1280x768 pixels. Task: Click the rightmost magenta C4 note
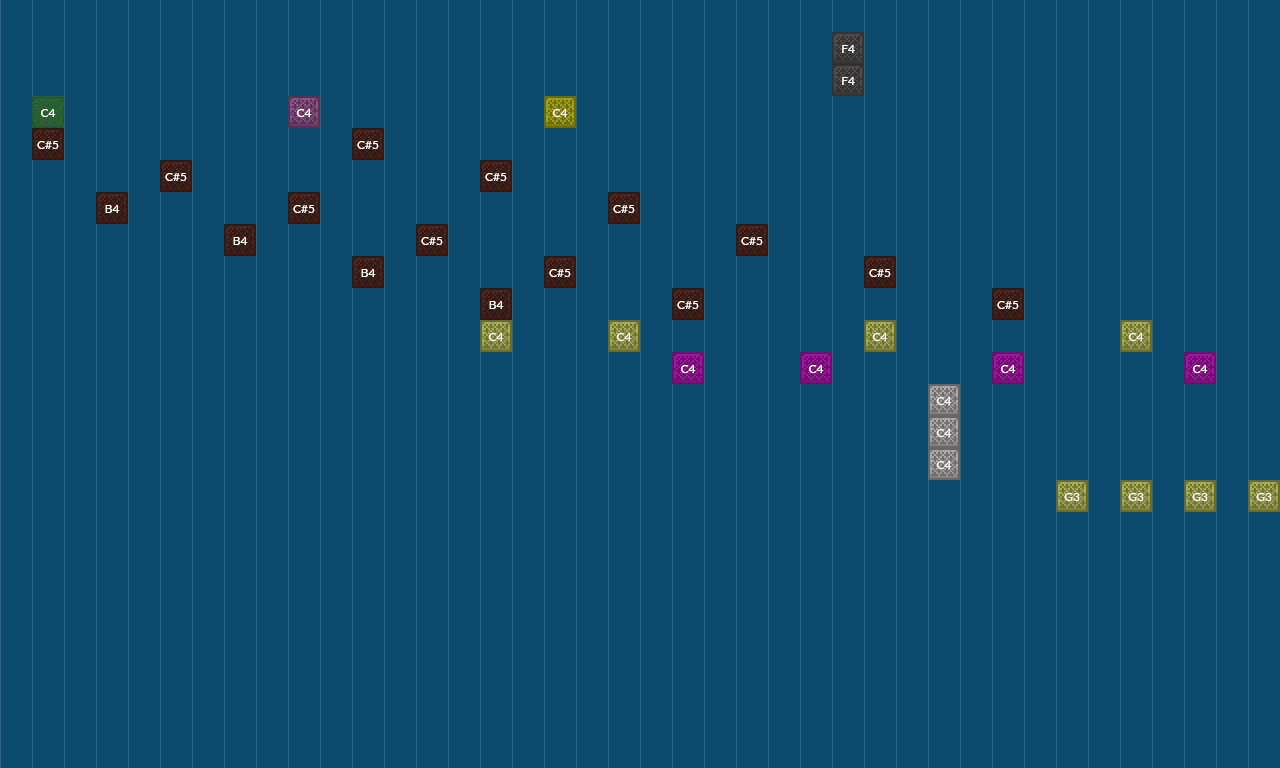click(x=1200, y=368)
